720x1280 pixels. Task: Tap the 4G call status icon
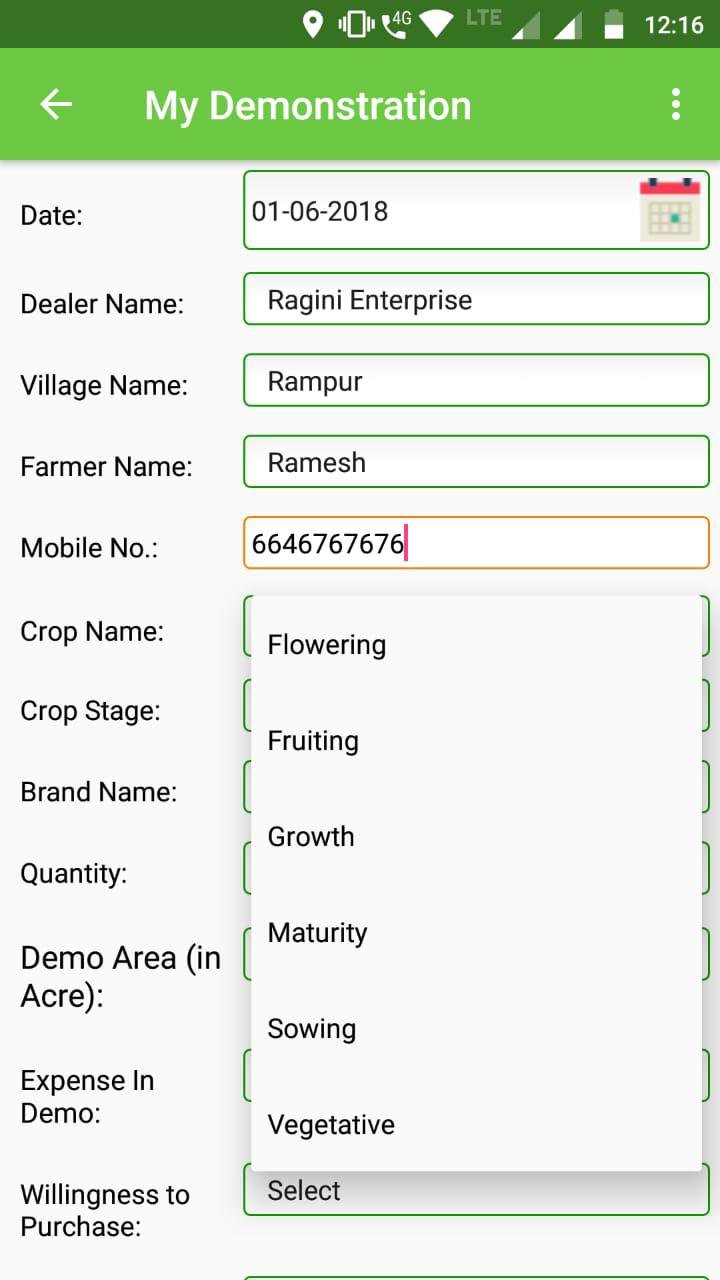tap(397, 24)
